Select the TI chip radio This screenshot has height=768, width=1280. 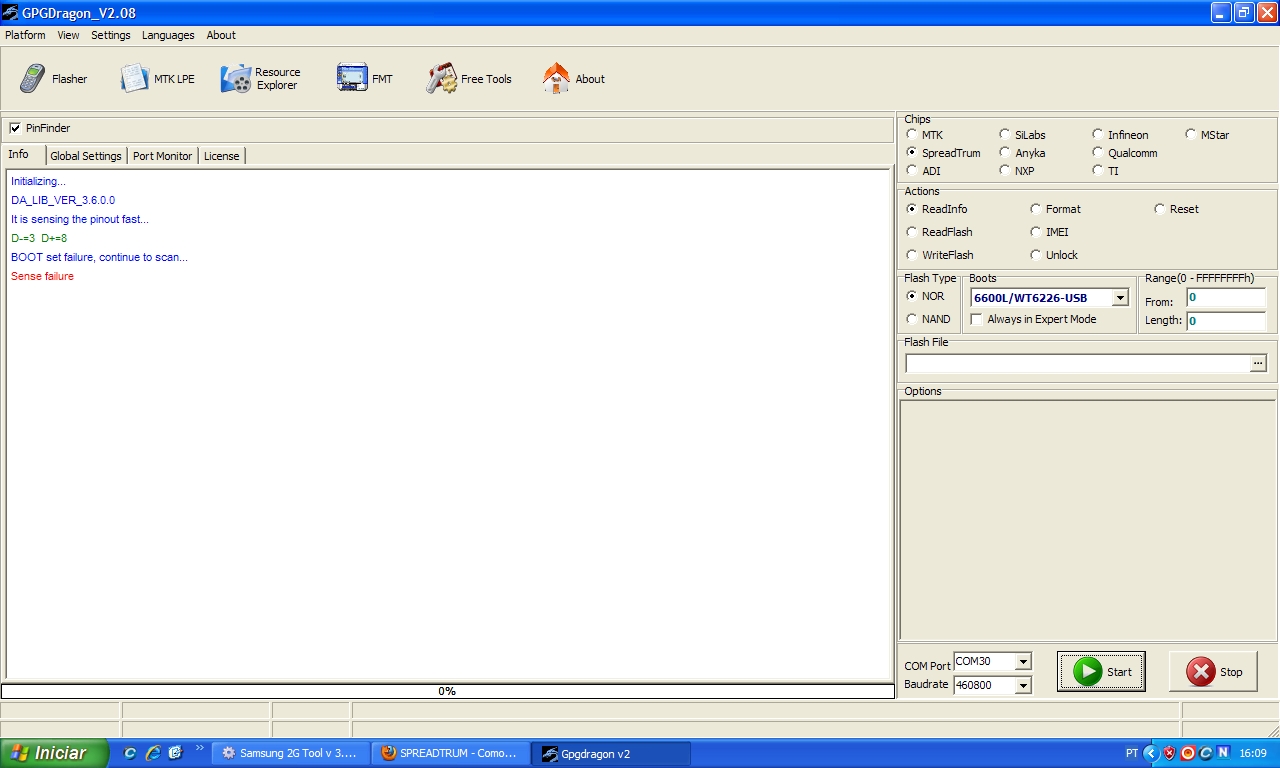pos(1098,171)
